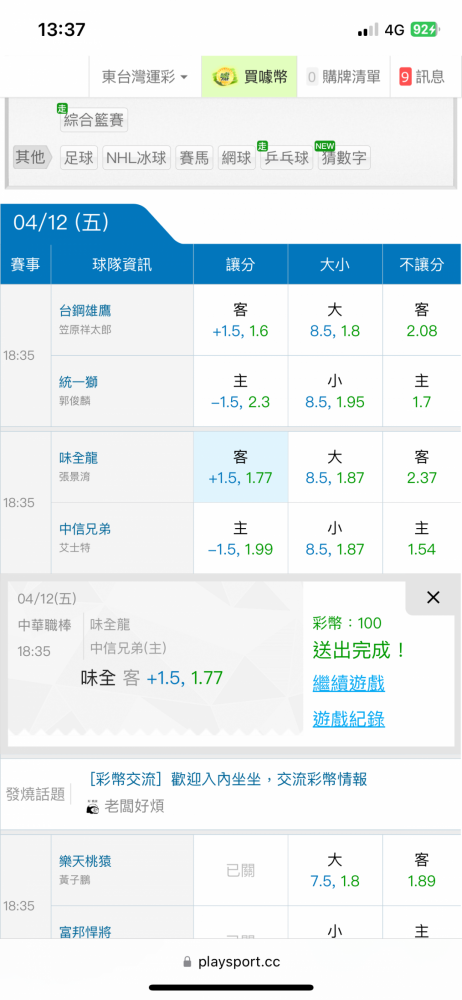Click the 不讓分 column header
The image size is (462, 1000).
tap(422, 265)
